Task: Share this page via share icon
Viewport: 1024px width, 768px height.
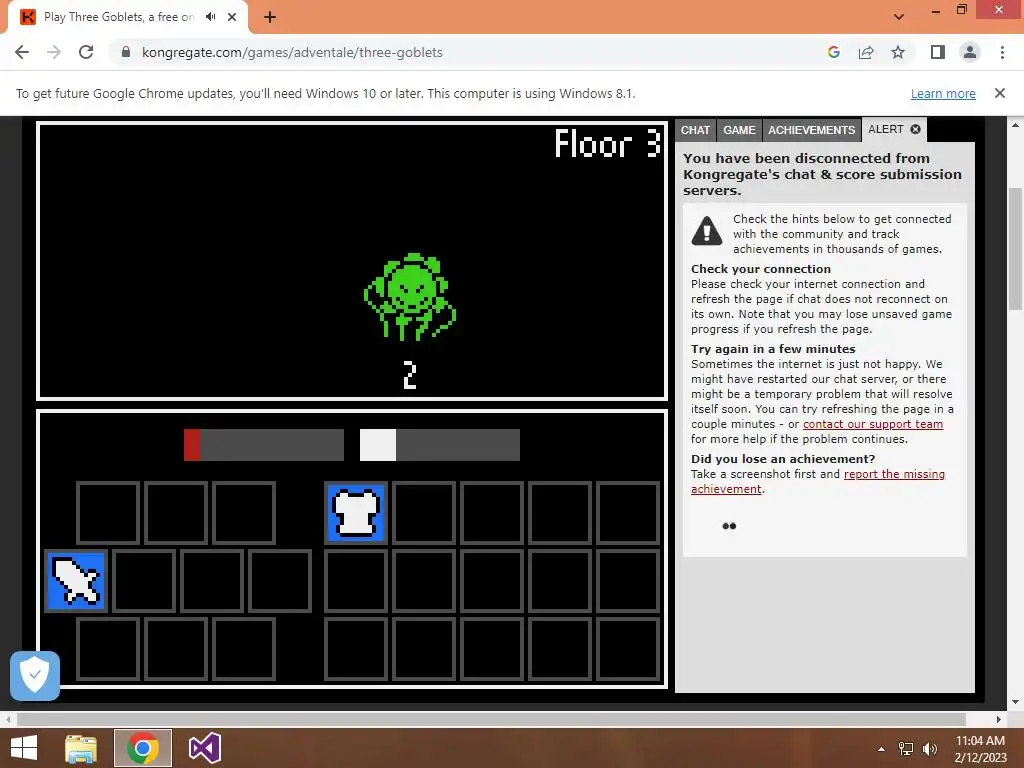Action: 866,52
